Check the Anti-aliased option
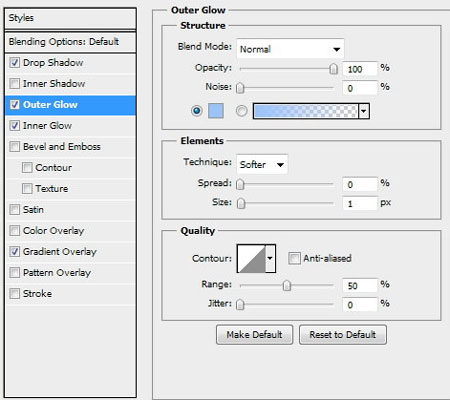The width and height of the screenshot is (450, 400). click(x=294, y=258)
